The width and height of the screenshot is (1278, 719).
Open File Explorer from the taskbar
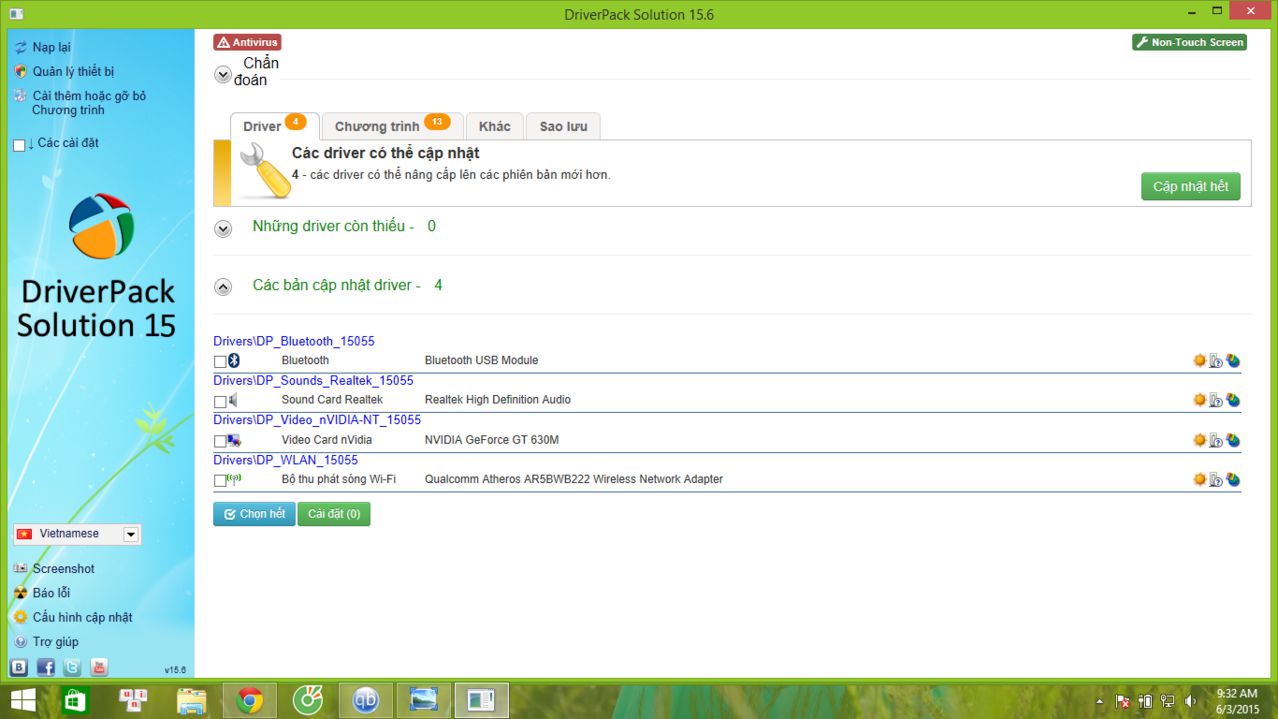click(191, 700)
